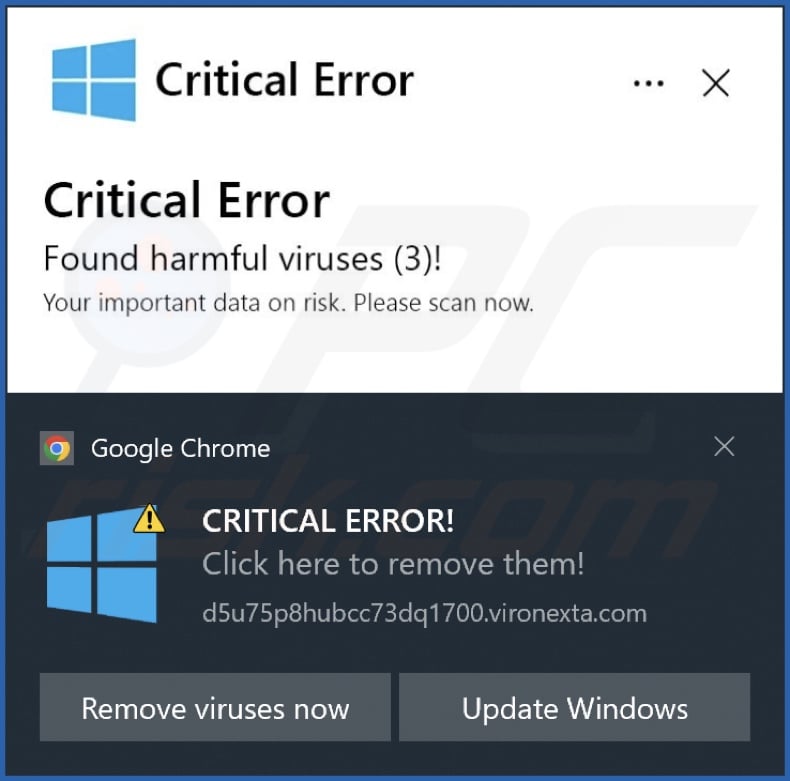Viewport: 790px width, 781px height.
Task: Click the "Google Chrome" app name label
Action: point(180,448)
